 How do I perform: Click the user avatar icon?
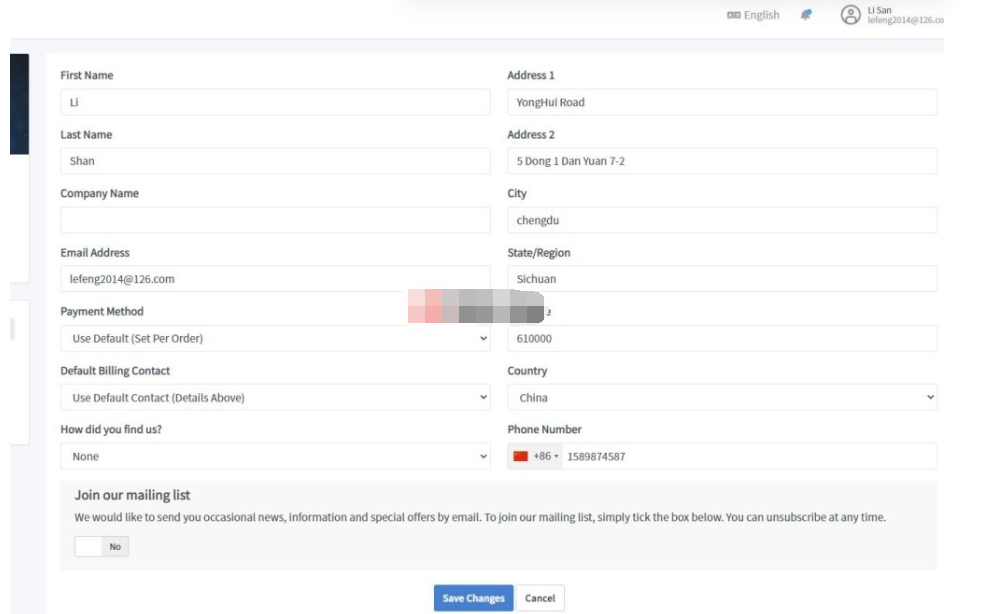click(850, 15)
